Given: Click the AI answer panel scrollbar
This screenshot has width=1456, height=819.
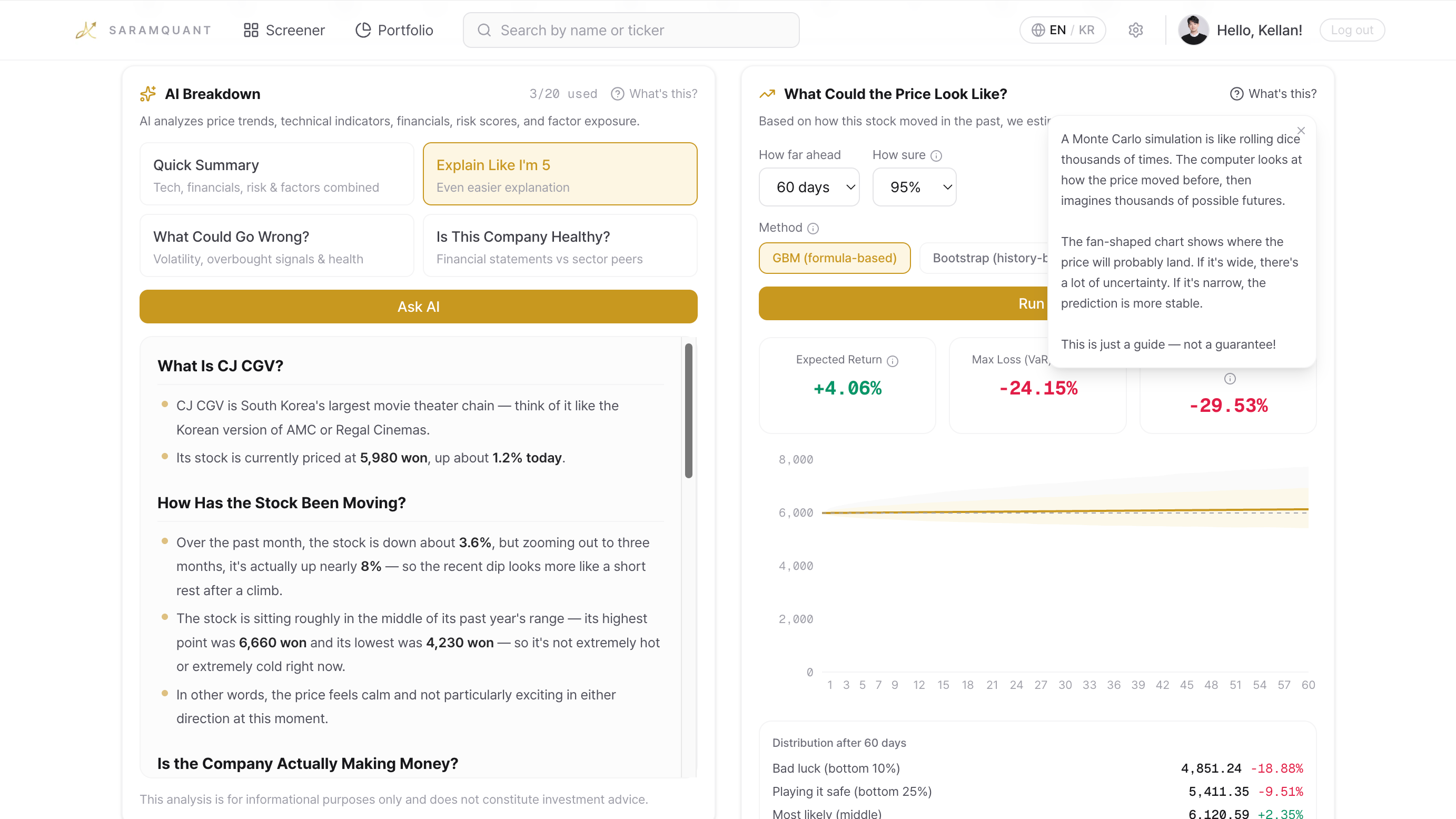Looking at the screenshot, I should tap(688, 411).
